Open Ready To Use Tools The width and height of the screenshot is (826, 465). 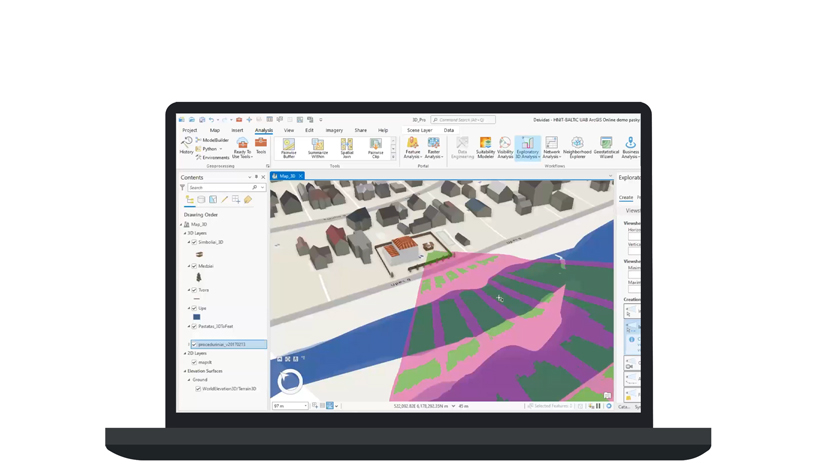pos(242,148)
